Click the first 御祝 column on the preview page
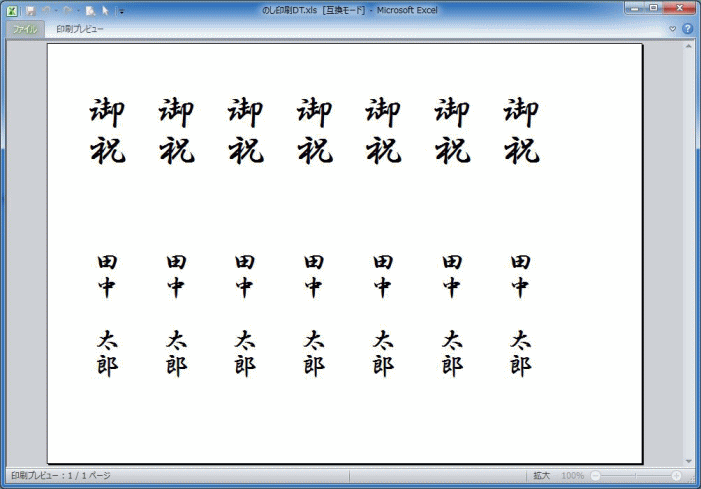701x489 pixels. pos(108,130)
